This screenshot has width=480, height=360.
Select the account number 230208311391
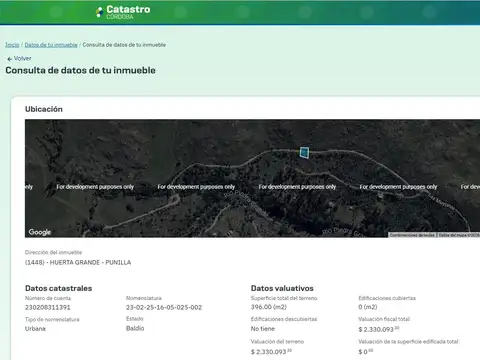(48, 307)
